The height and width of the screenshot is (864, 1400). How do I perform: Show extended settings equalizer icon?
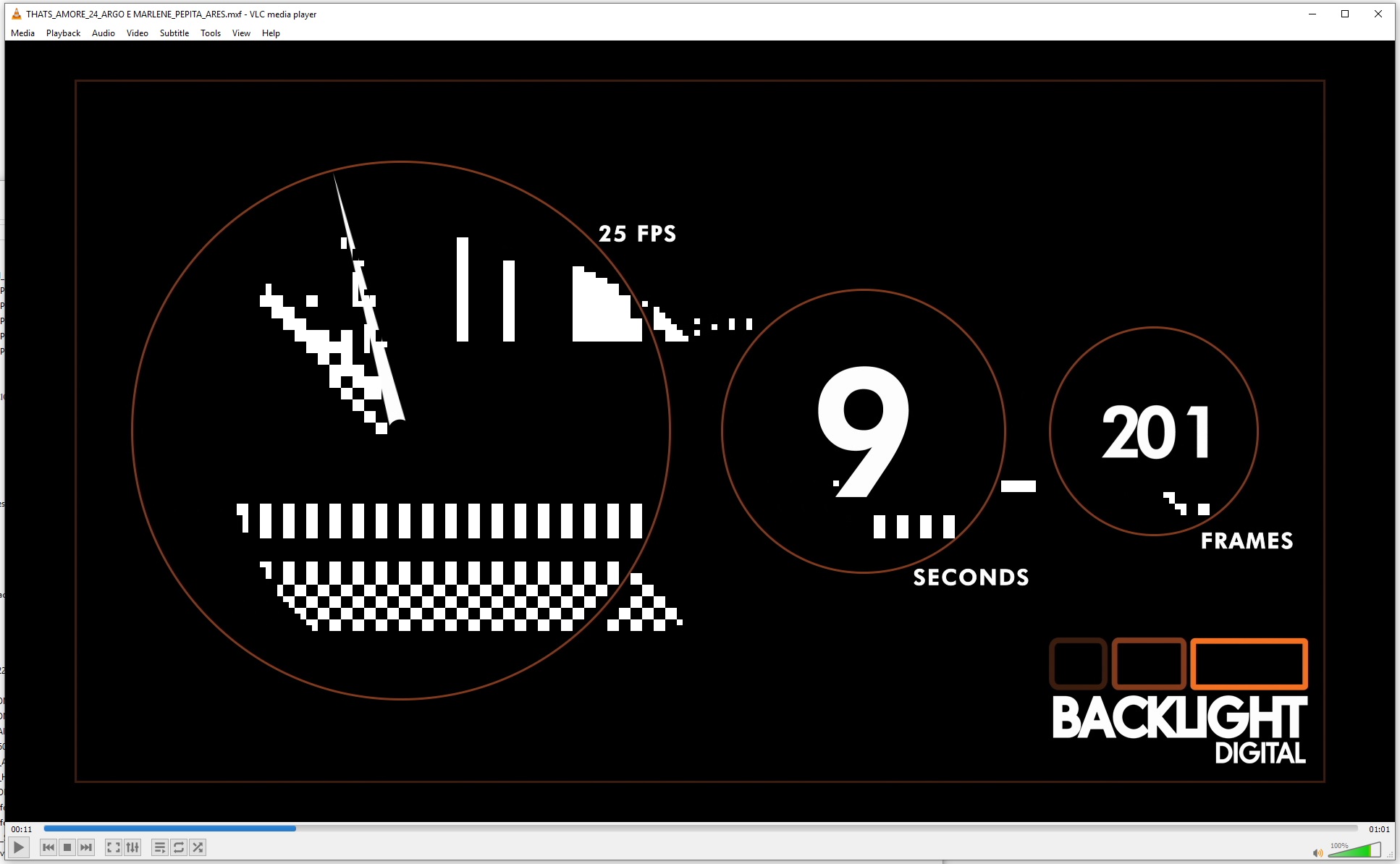click(x=132, y=847)
